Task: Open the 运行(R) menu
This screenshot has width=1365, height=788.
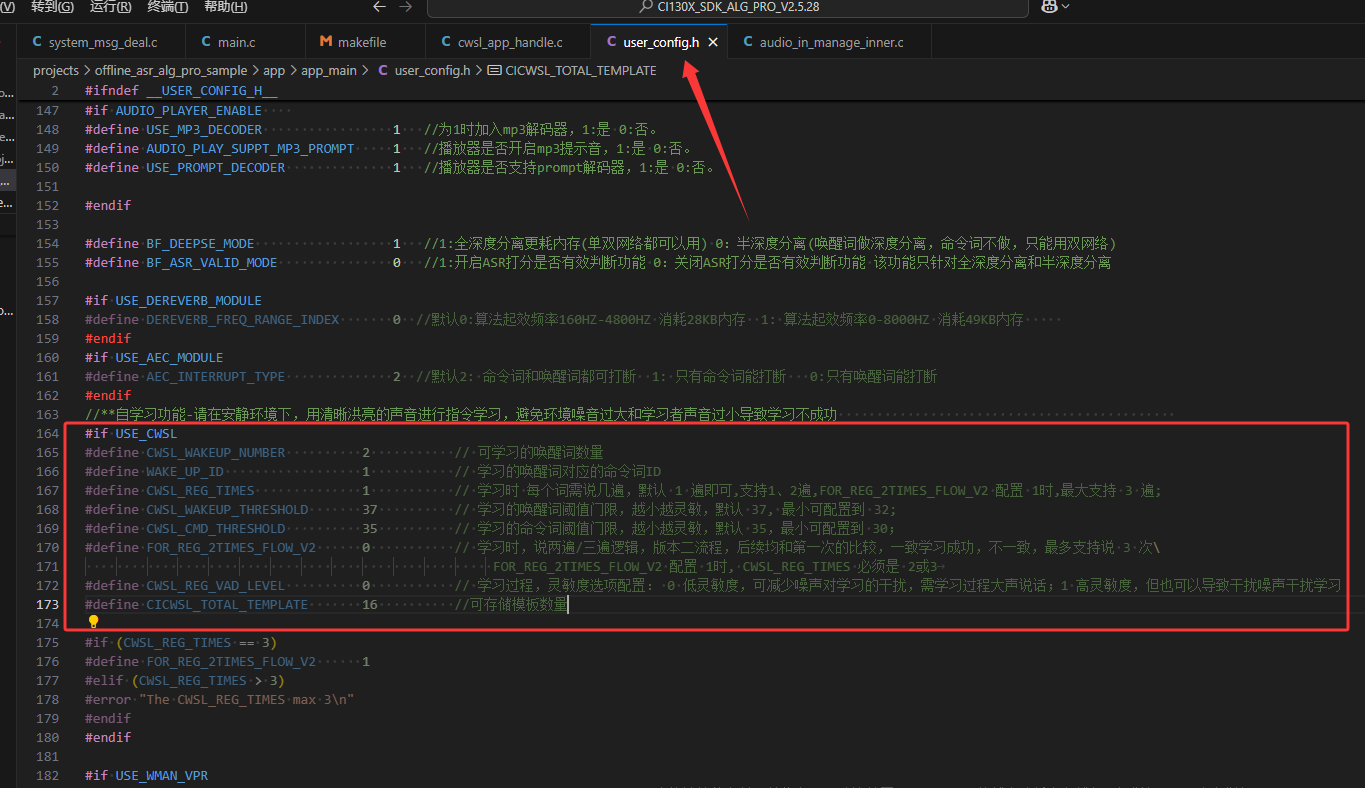Action: click(x=110, y=7)
